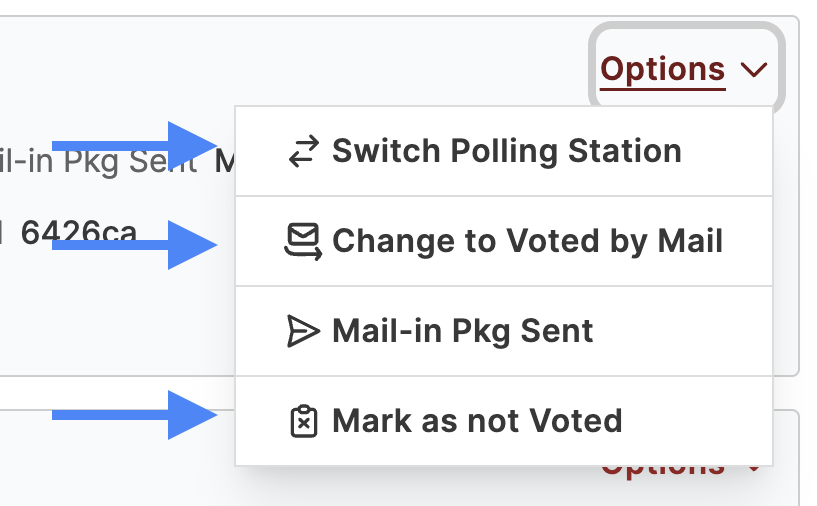Screen dimensions: 817x506
Task: Click the bold M text beside the status label
Action: 225,162
